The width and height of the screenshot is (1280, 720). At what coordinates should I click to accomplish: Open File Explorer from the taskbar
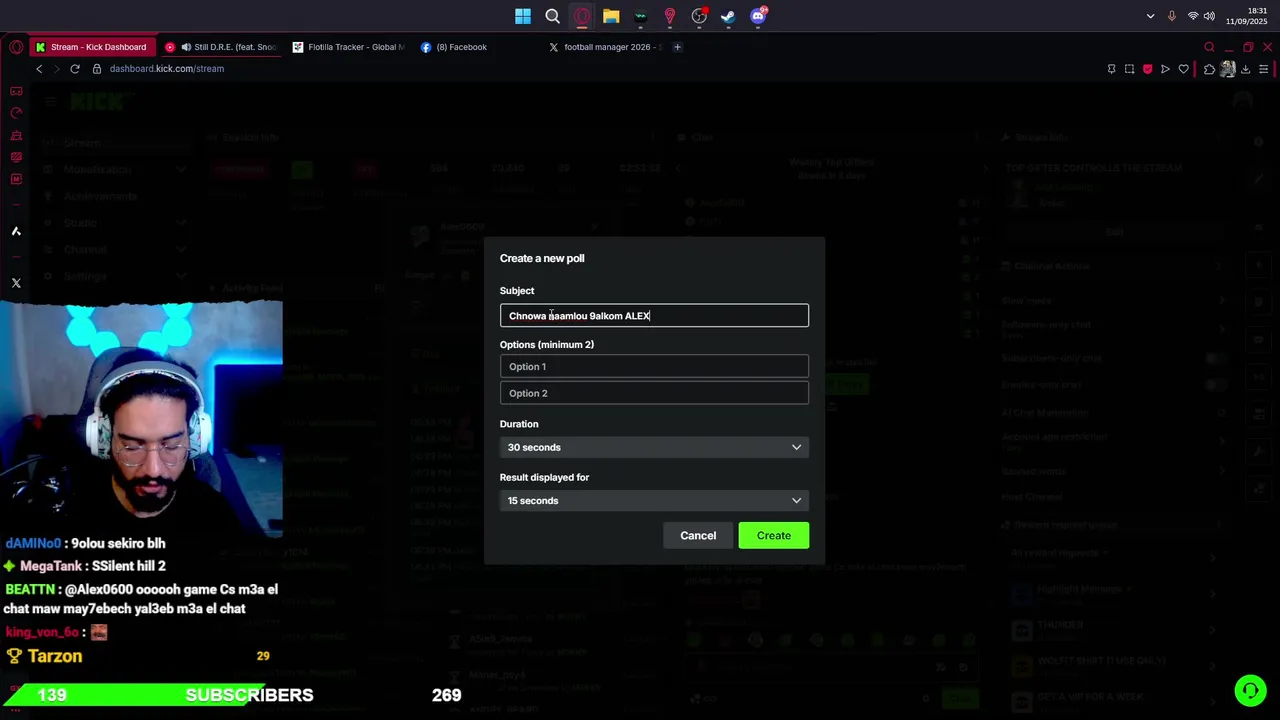point(611,16)
